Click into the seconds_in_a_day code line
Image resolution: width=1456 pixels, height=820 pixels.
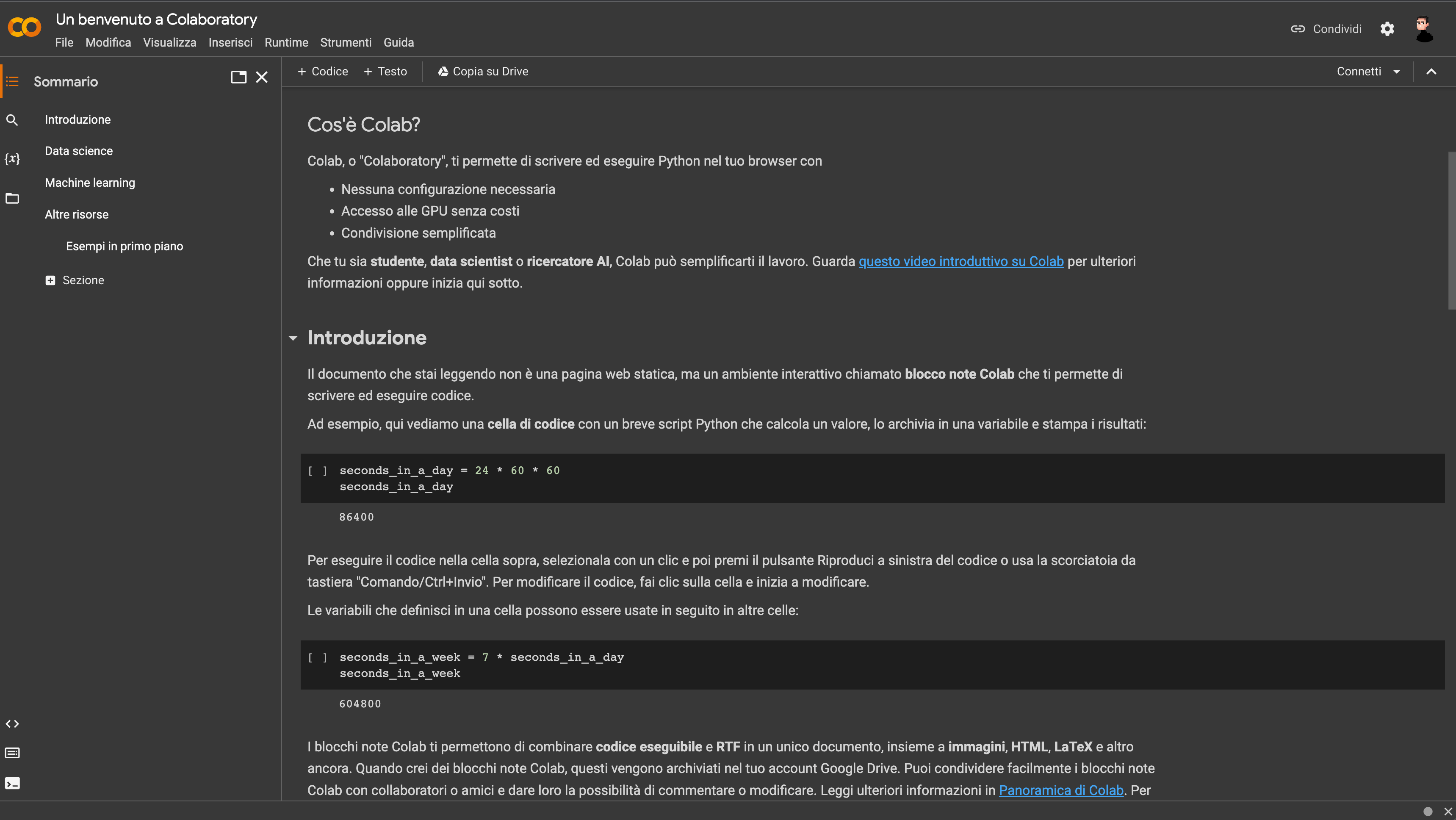(449, 471)
